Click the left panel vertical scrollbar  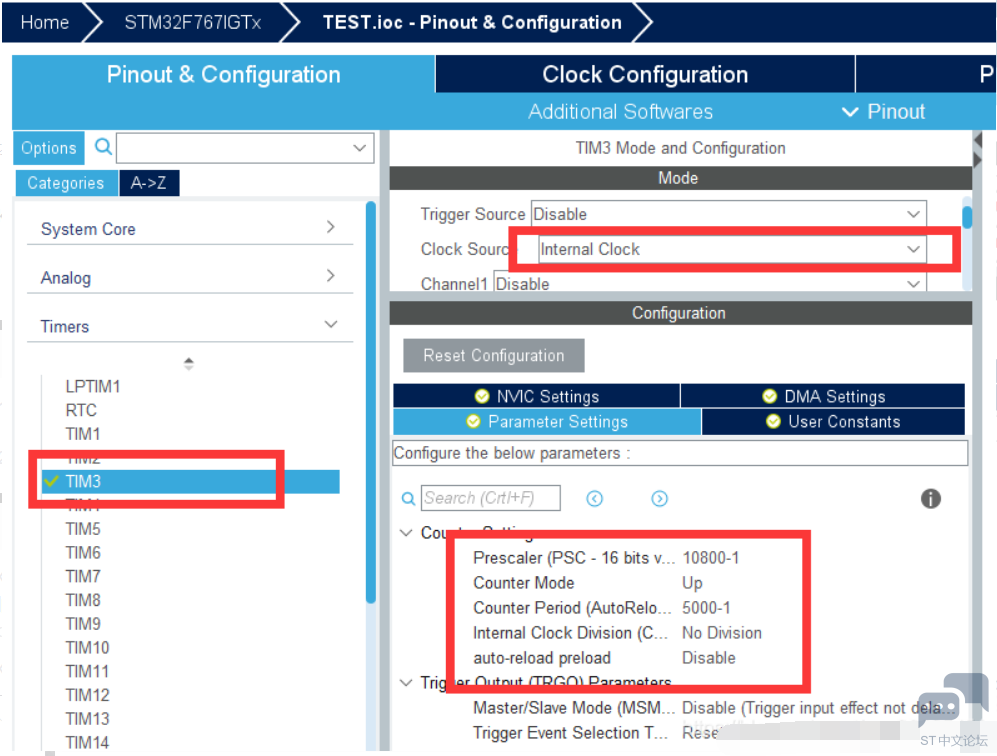(371, 402)
